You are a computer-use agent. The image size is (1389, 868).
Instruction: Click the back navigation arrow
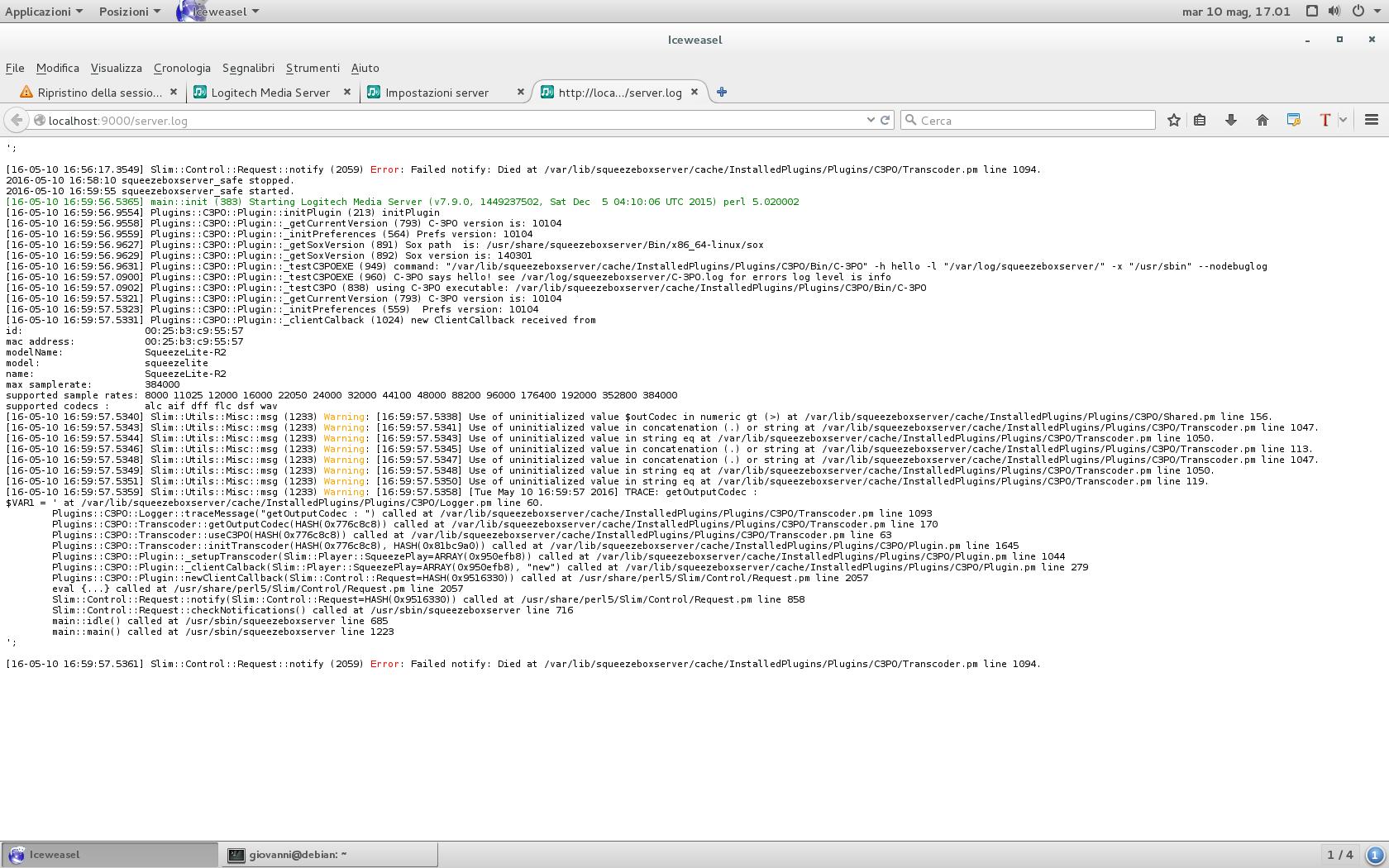pos(16,121)
